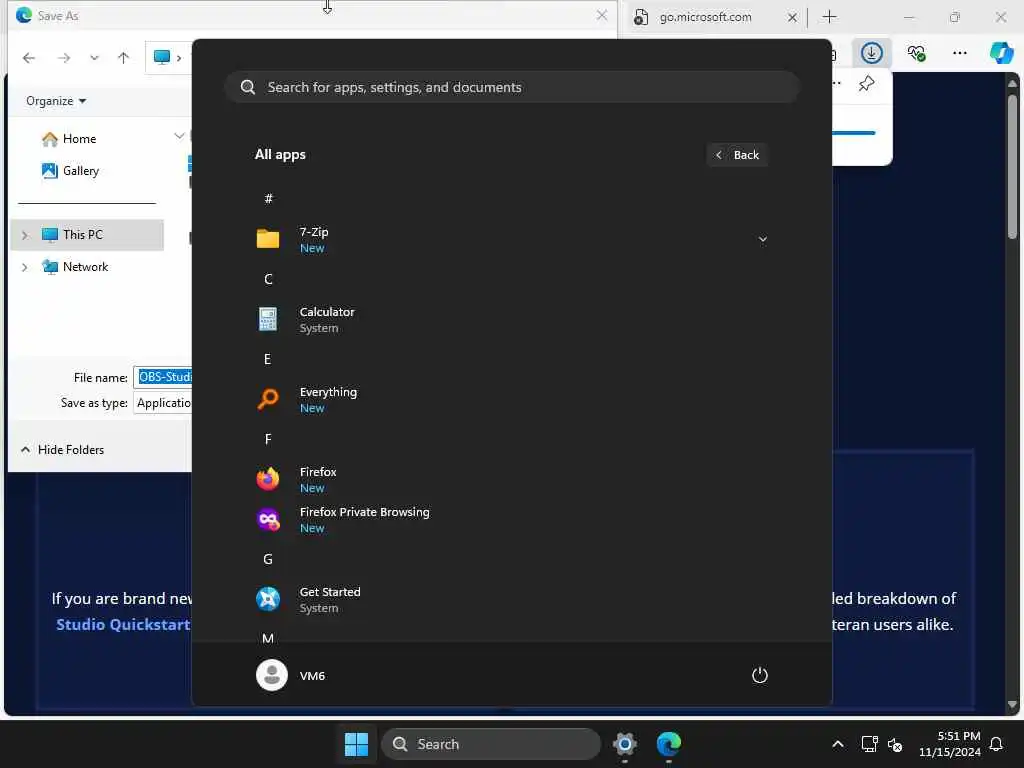
Task: Click the scroll down arrow in Edge
Action: point(1012,705)
